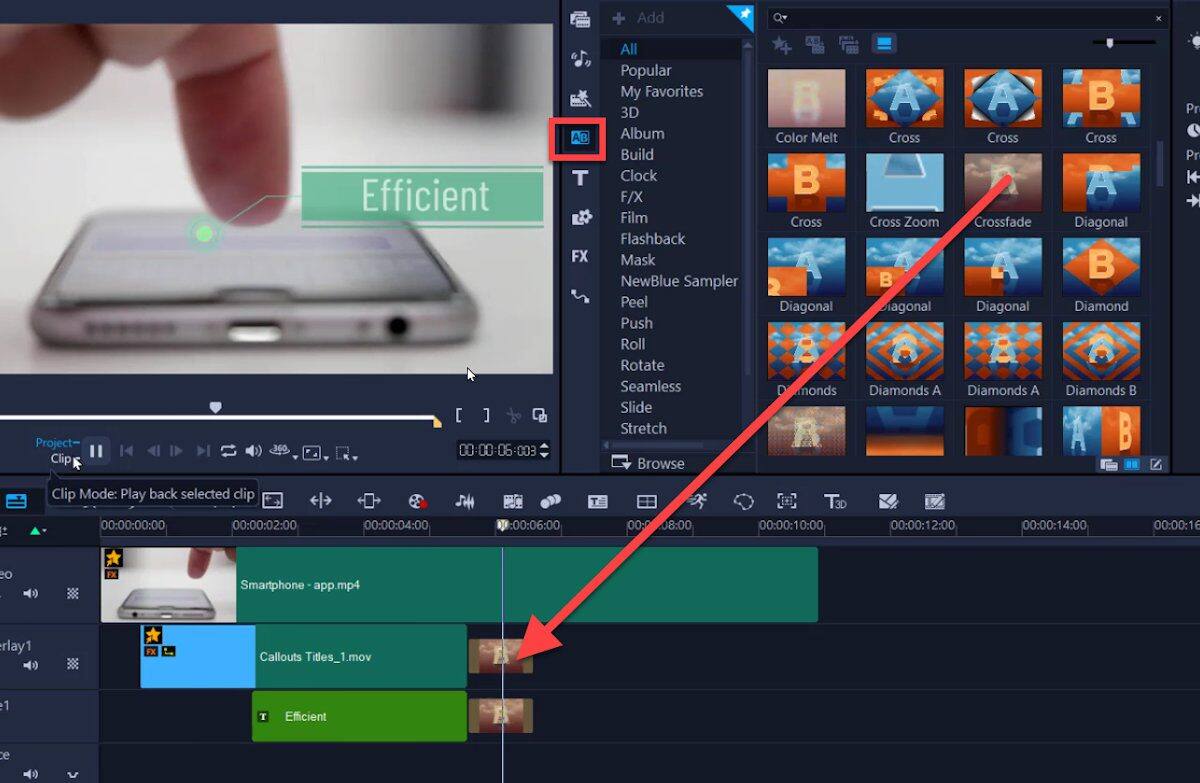This screenshot has width=1200, height=783.
Task: Open the audio library via the music note icon
Action: (x=579, y=57)
